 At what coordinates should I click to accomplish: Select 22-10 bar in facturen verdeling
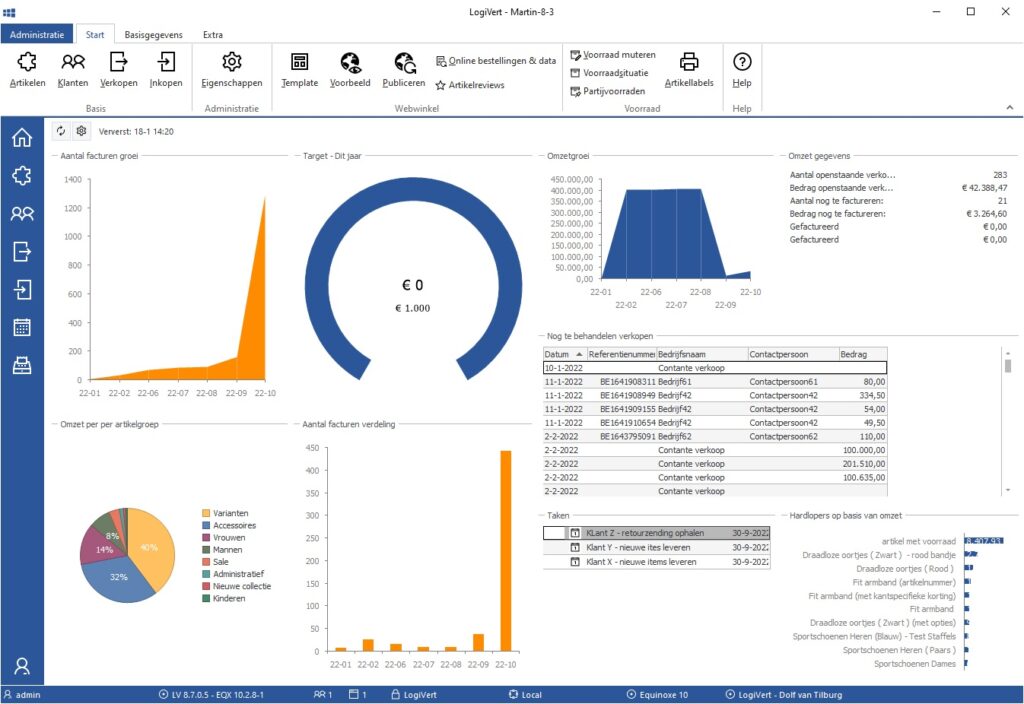click(505, 551)
